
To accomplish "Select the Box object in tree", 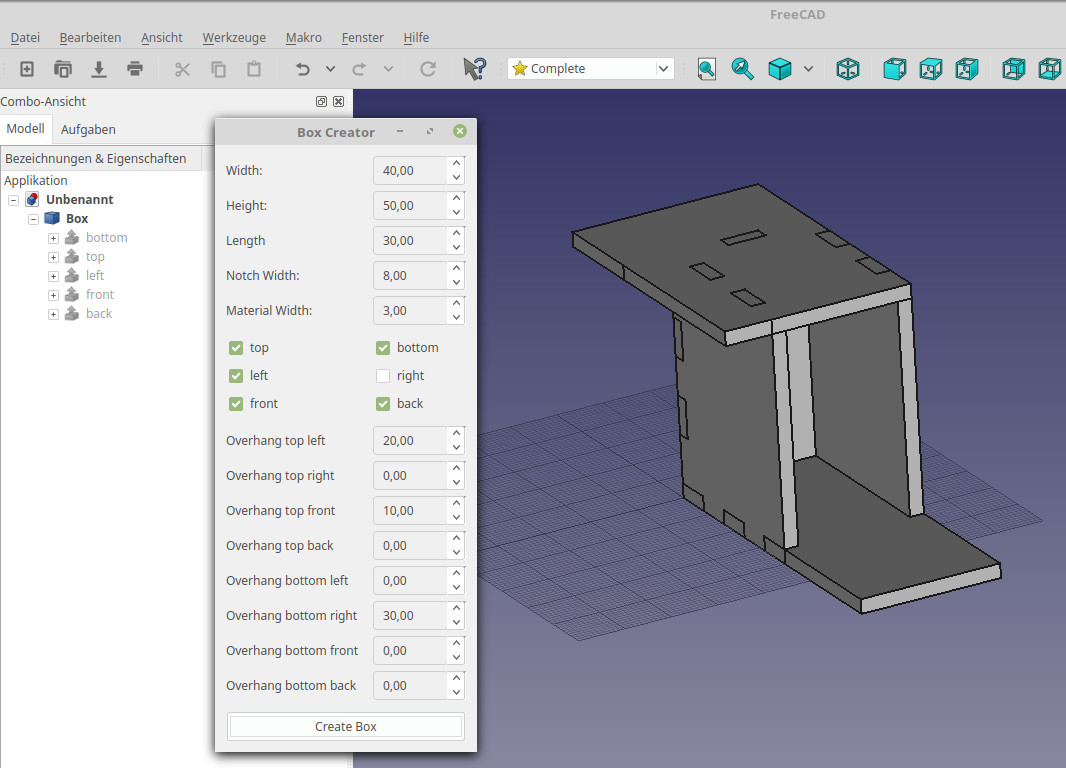I will point(77,219).
